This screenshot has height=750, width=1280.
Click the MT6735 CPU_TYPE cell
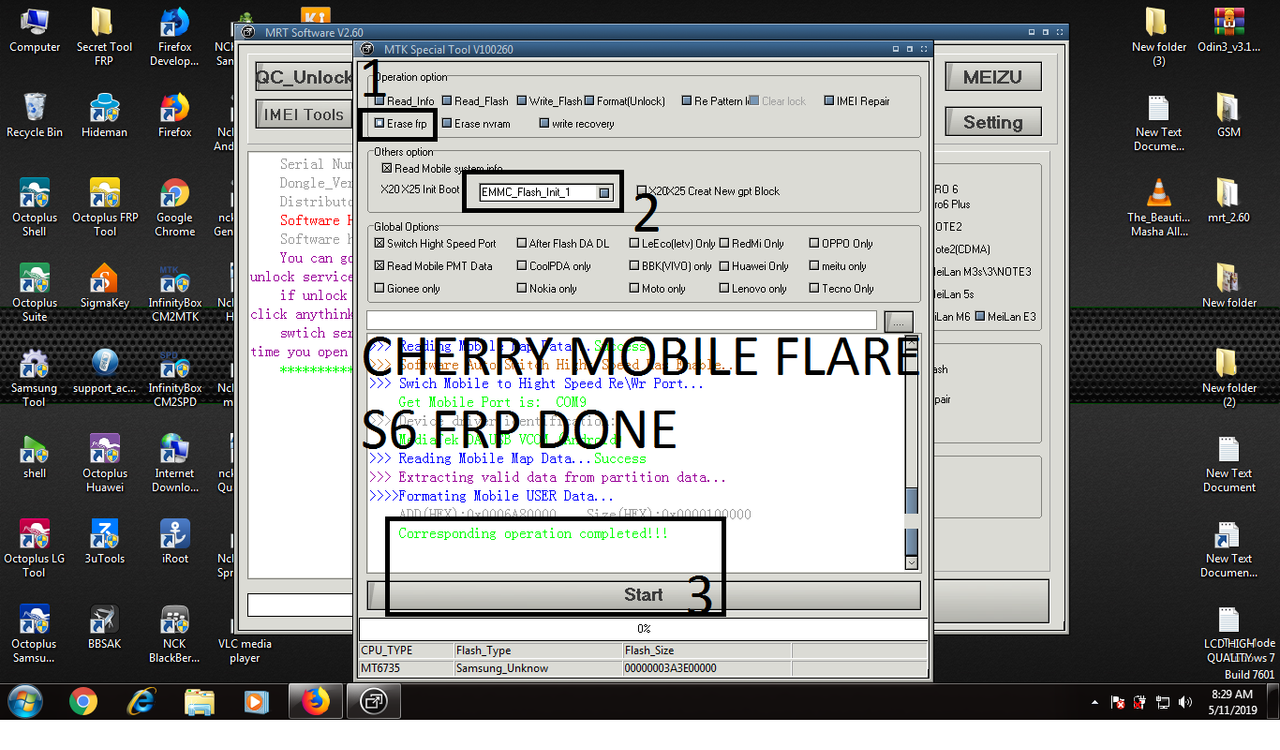pos(406,668)
